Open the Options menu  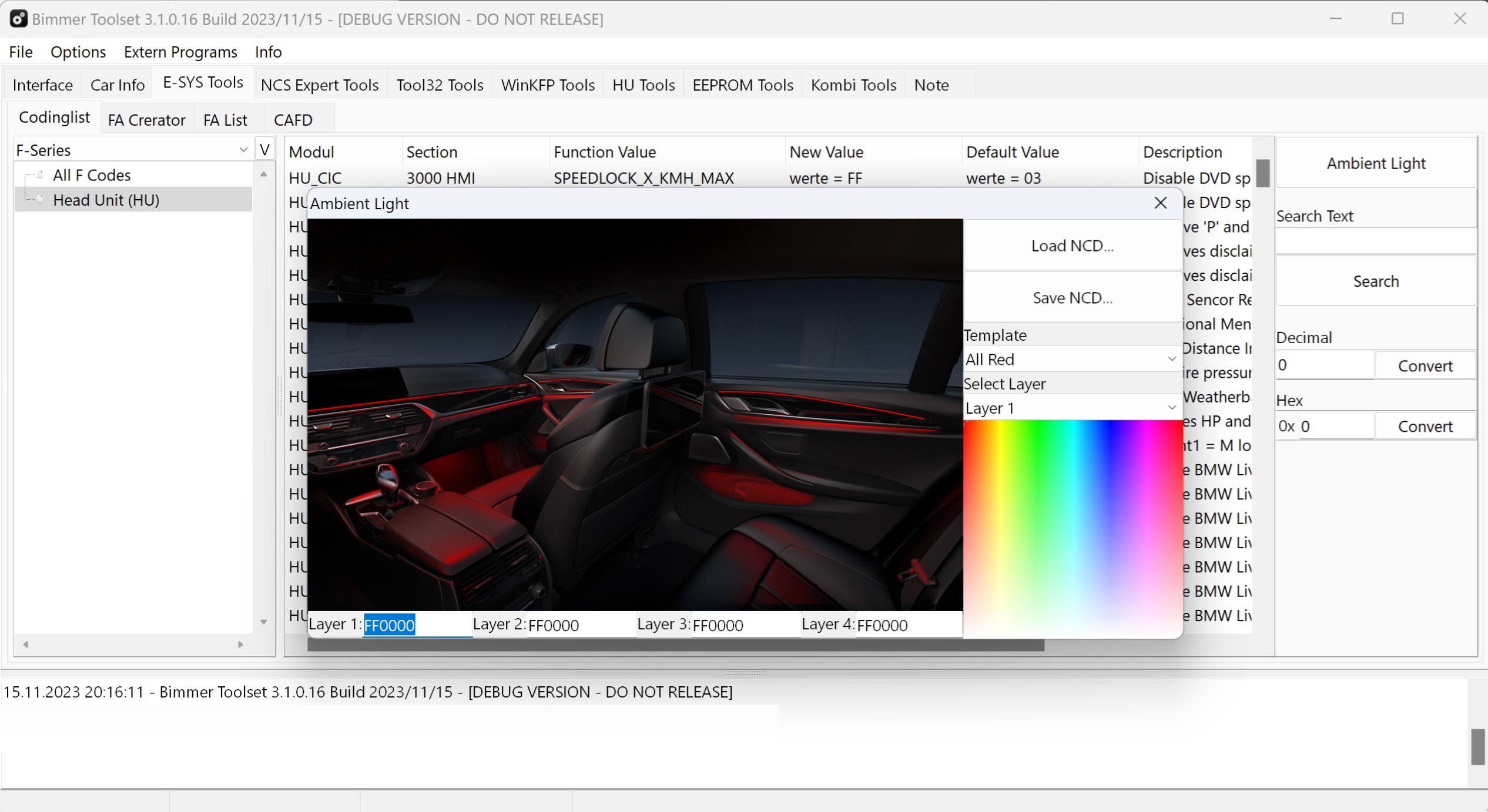78,52
